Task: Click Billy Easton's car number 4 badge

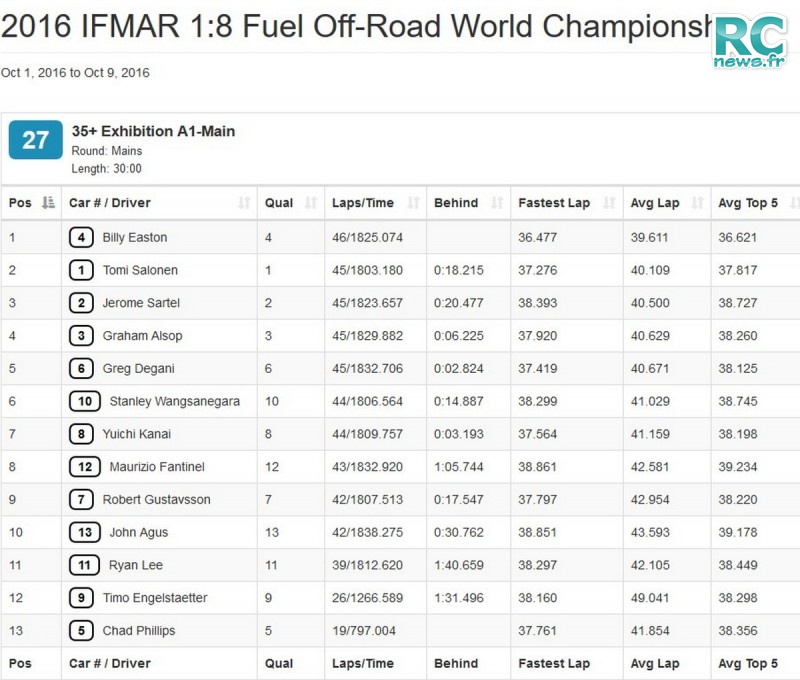Action: coord(81,238)
